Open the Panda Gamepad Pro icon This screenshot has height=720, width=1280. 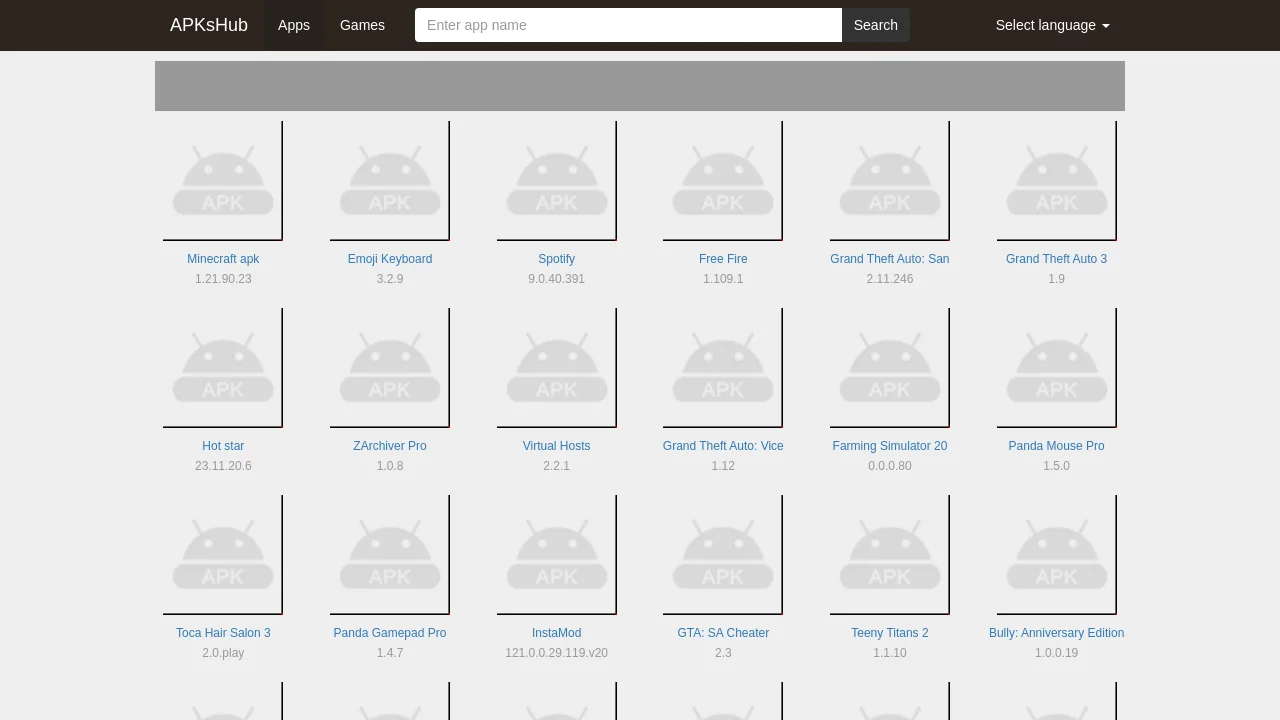click(390, 555)
